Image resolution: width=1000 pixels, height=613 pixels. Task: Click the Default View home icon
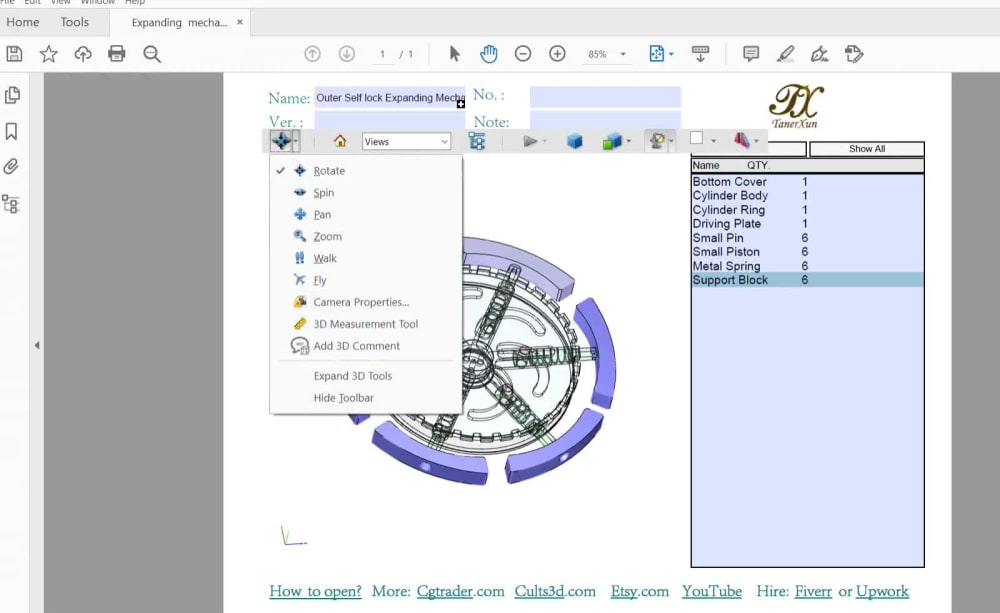(x=339, y=141)
